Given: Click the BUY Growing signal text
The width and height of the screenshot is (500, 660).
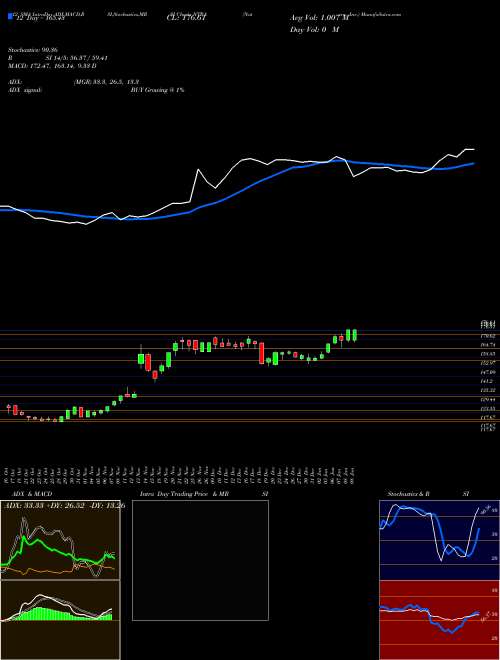Looking at the screenshot, I should (157, 90).
